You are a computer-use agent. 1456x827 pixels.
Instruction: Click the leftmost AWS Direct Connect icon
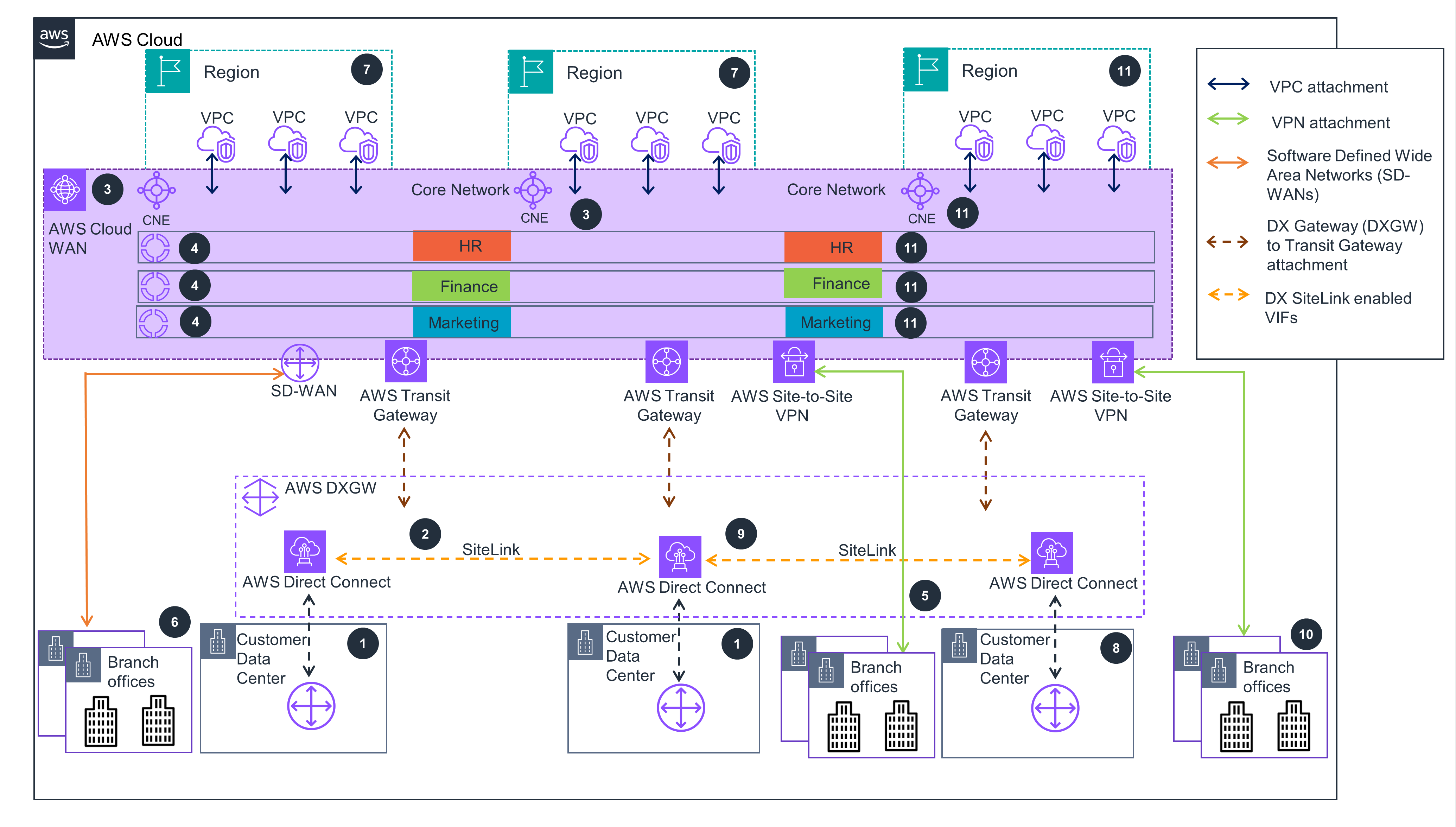[305, 551]
